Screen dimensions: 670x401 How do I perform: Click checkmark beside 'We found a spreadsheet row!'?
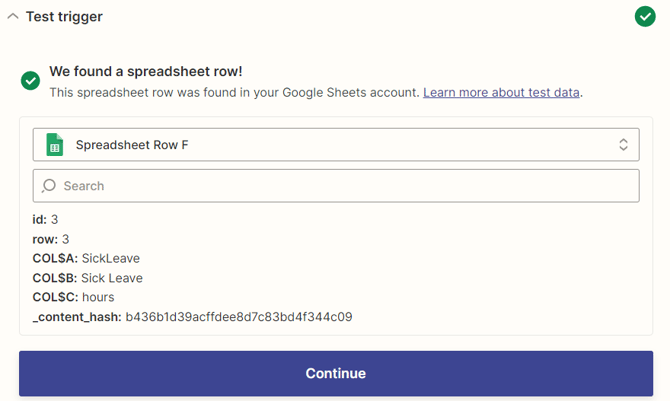point(30,80)
